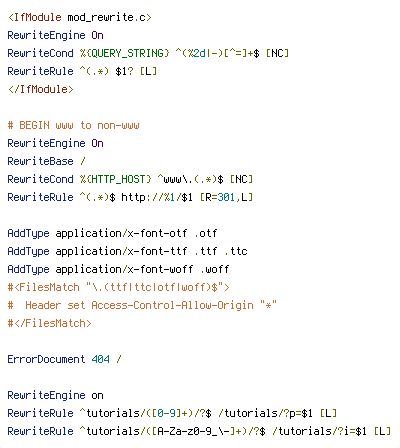The height and width of the screenshot is (448, 400).
Task: Click the lowercase RewriteEngine on line
Action: point(55,395)
